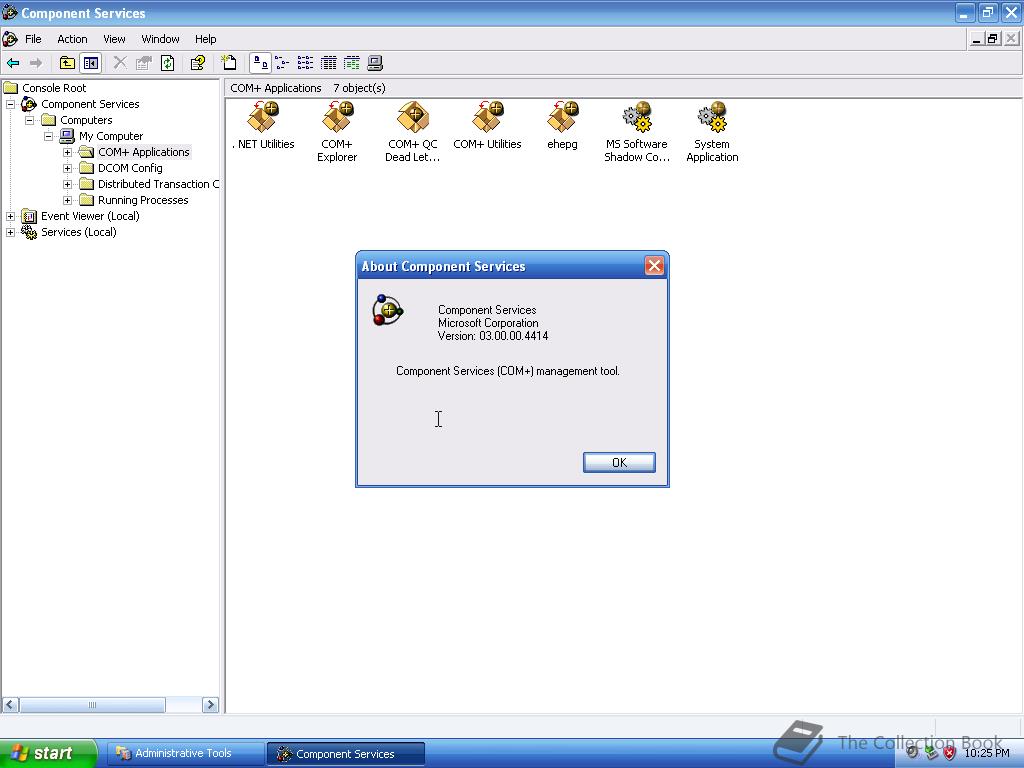Select the Computers folder in tree
The height and width of the screenshot is (768, 1024).
(x=86, y=120)
